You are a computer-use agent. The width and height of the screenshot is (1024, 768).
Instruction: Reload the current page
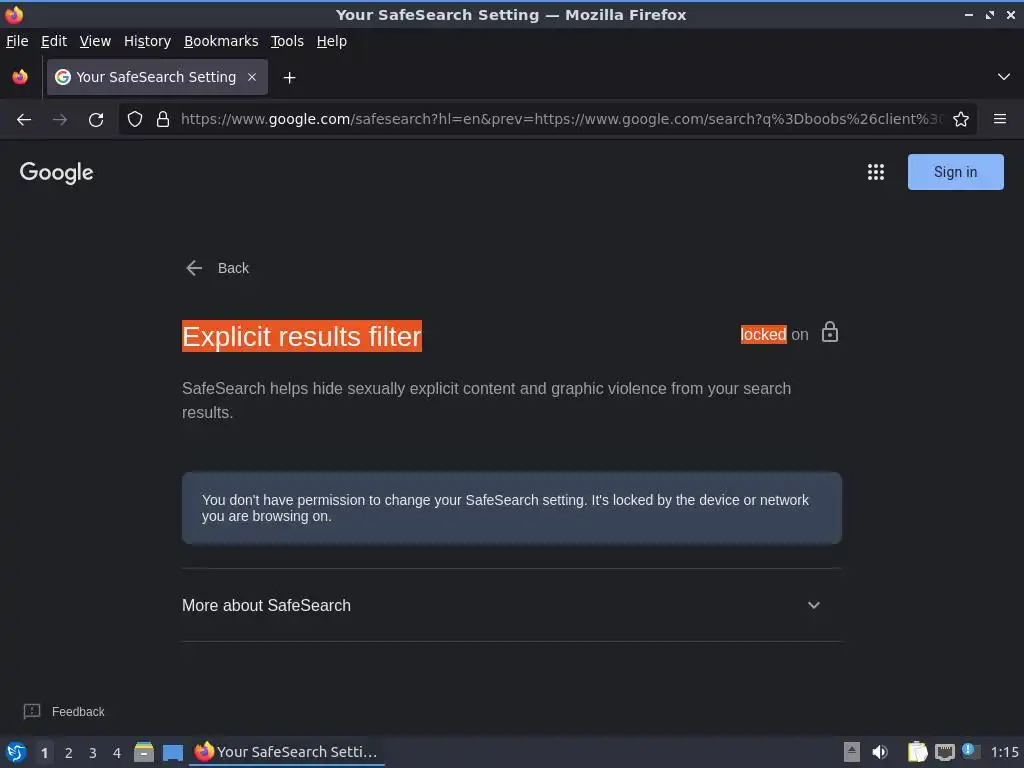[x=96, y=120]
